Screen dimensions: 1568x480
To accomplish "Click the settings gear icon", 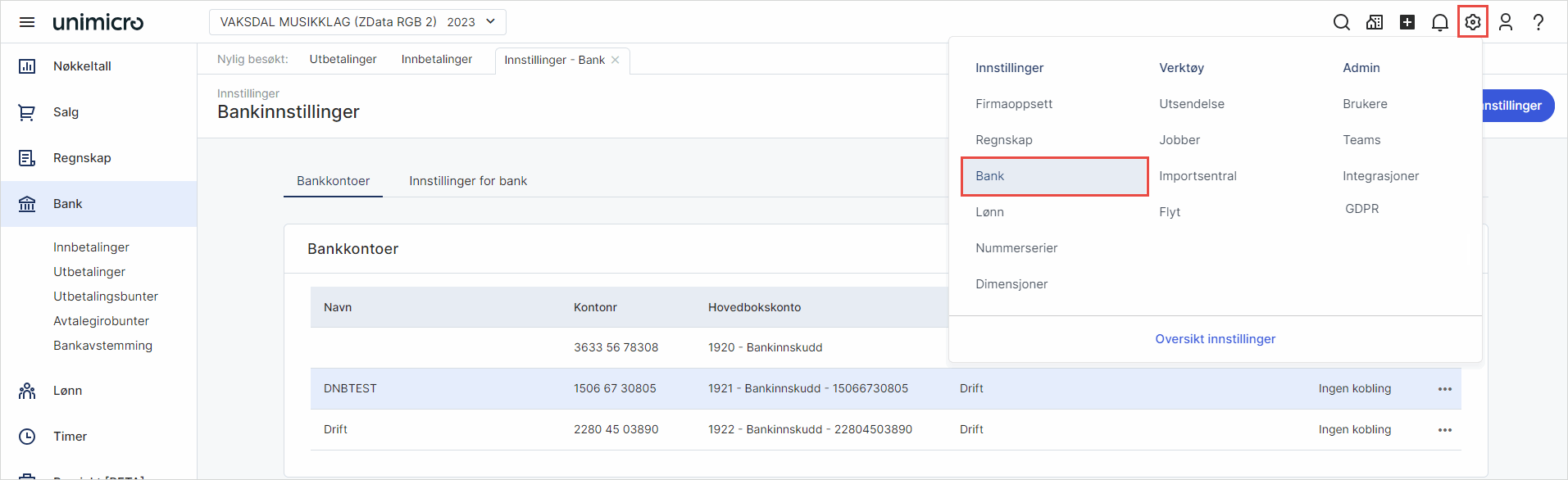I will click(1473, 22).
